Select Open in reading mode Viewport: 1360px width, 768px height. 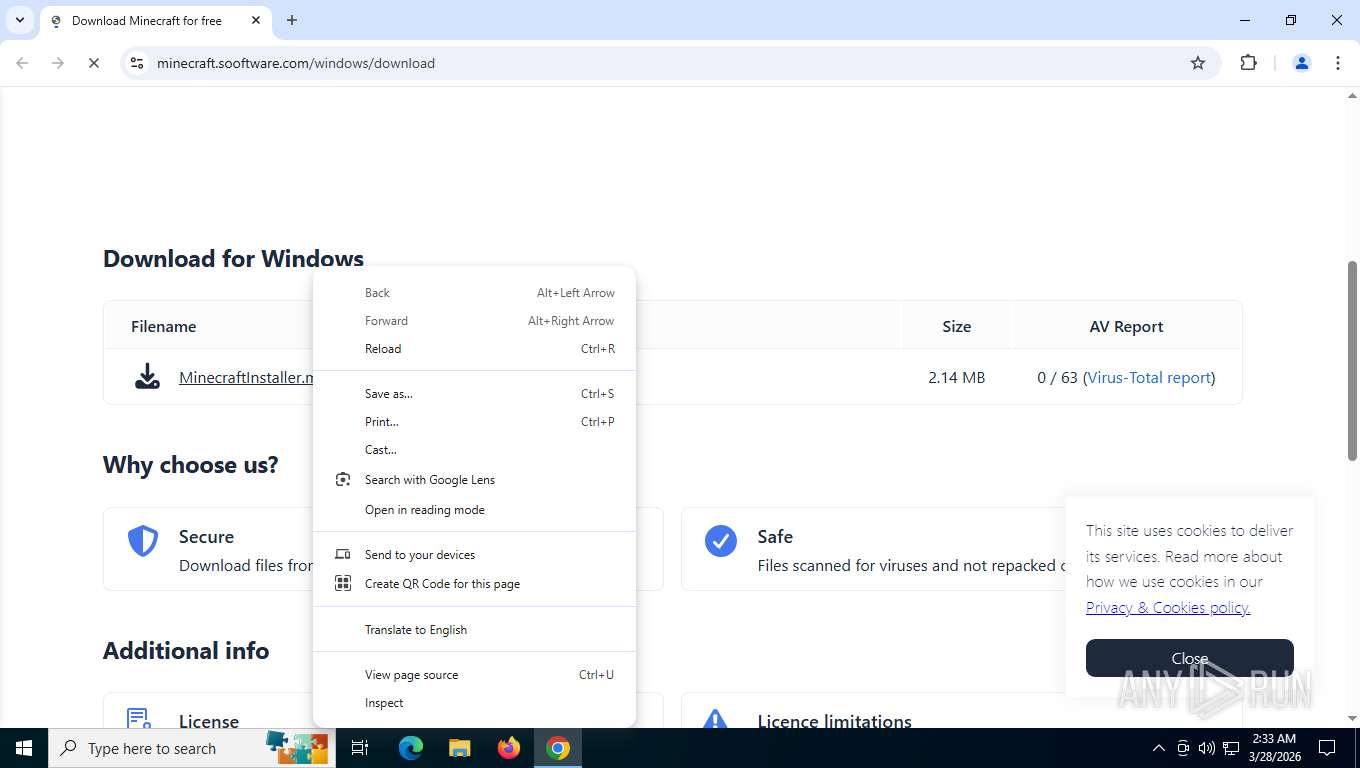click(474, 510)
